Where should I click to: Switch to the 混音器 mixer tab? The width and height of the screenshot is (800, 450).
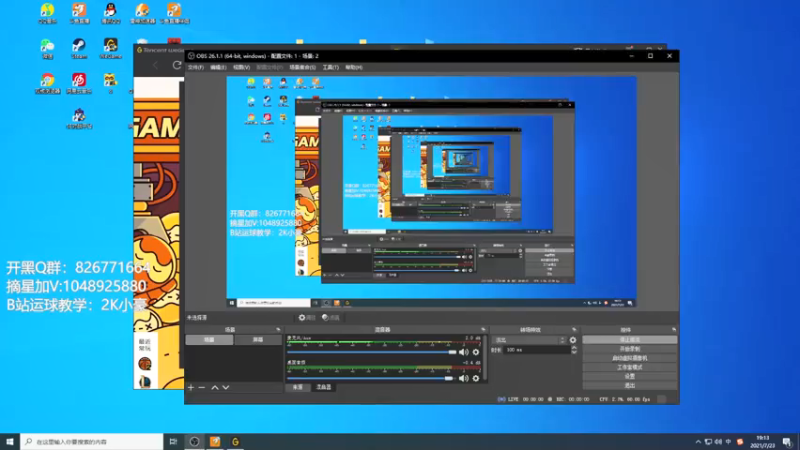point(324,387)
